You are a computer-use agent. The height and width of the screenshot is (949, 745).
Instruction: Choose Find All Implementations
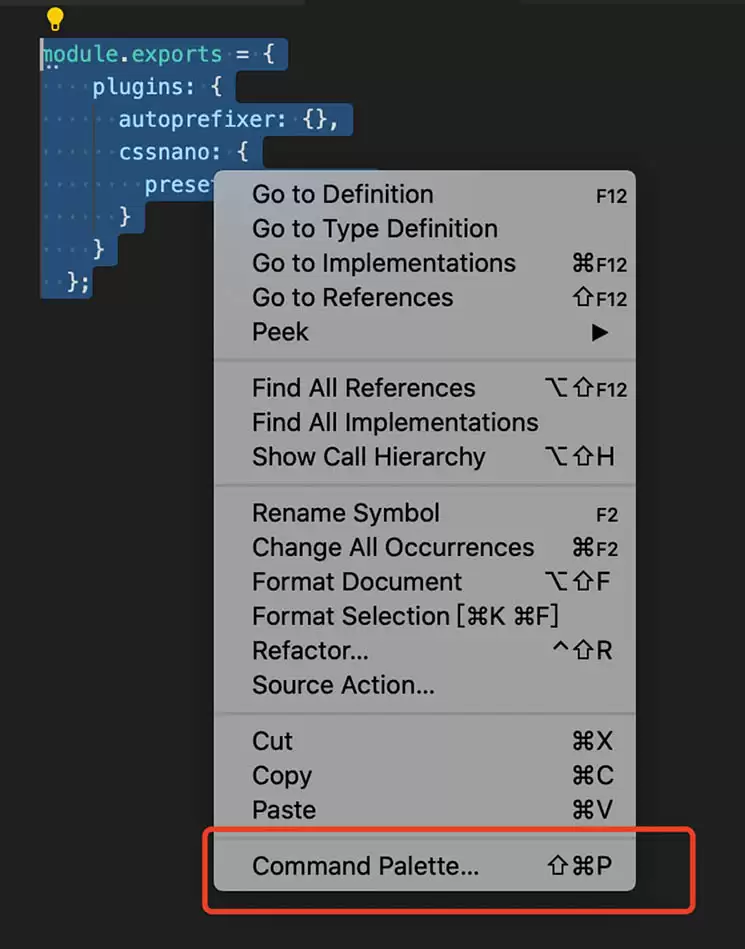coord(394,422)
